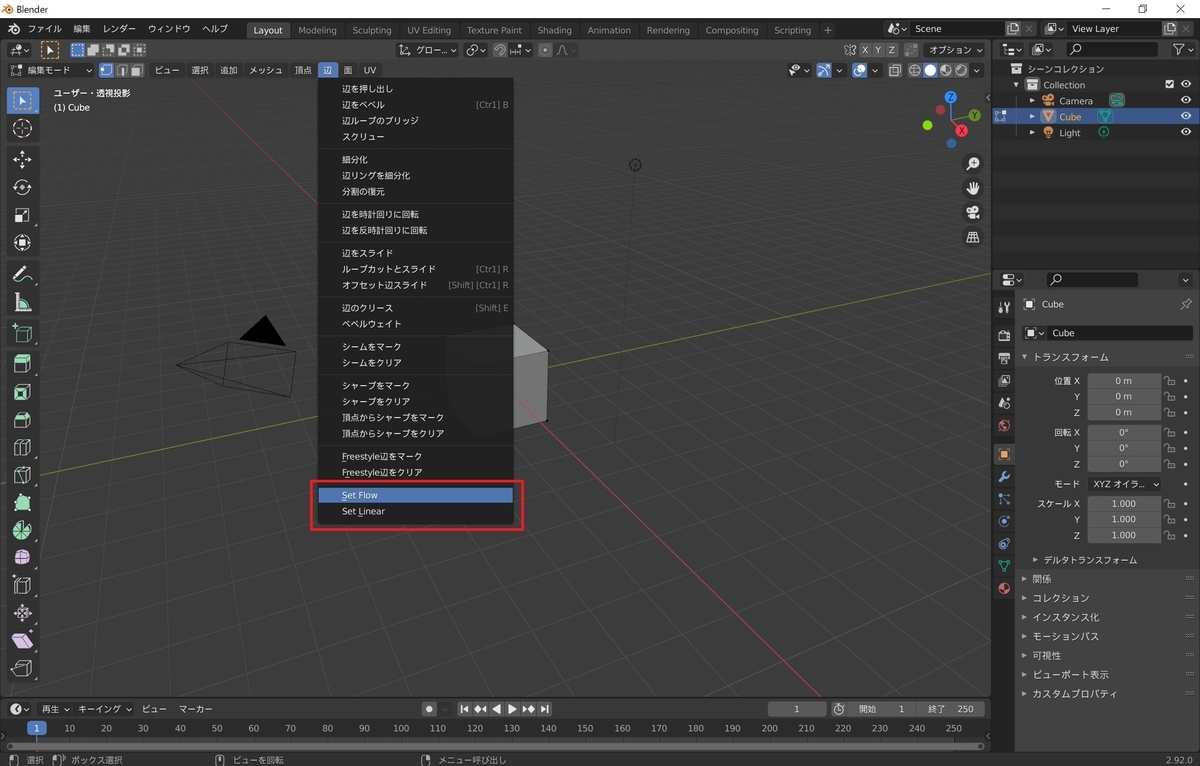Select the Measure ruler tool
1200x766 pixels.
(x=22, y=302)
